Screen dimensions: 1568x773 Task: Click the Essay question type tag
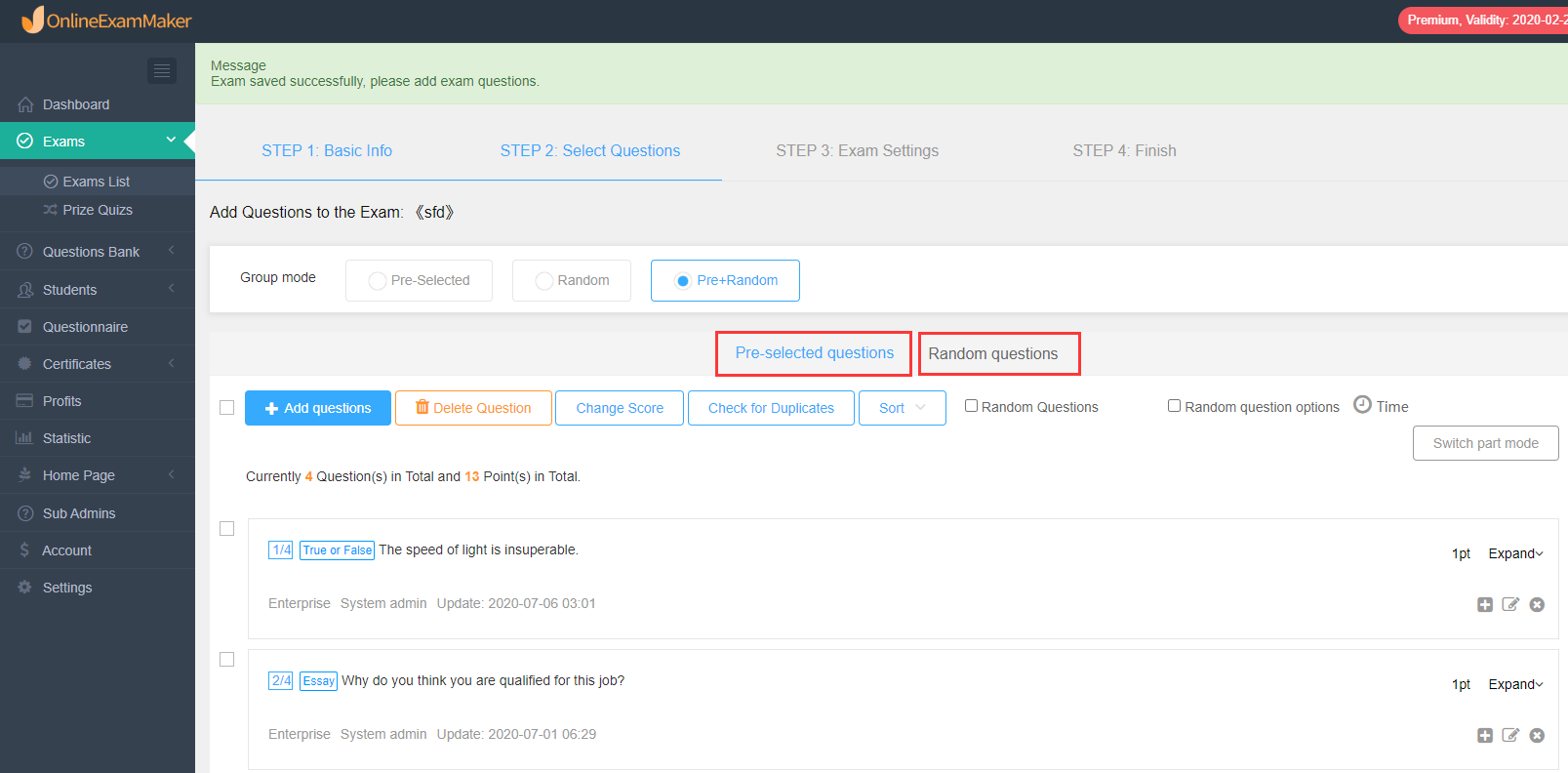(x=318, y=681)
